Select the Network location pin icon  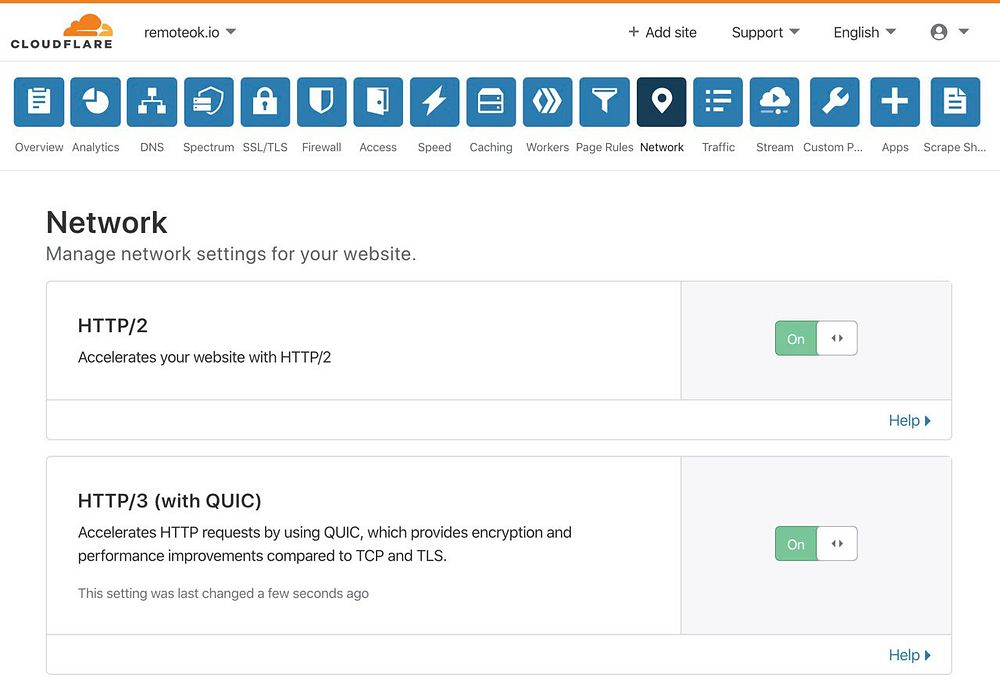point(661,102)
